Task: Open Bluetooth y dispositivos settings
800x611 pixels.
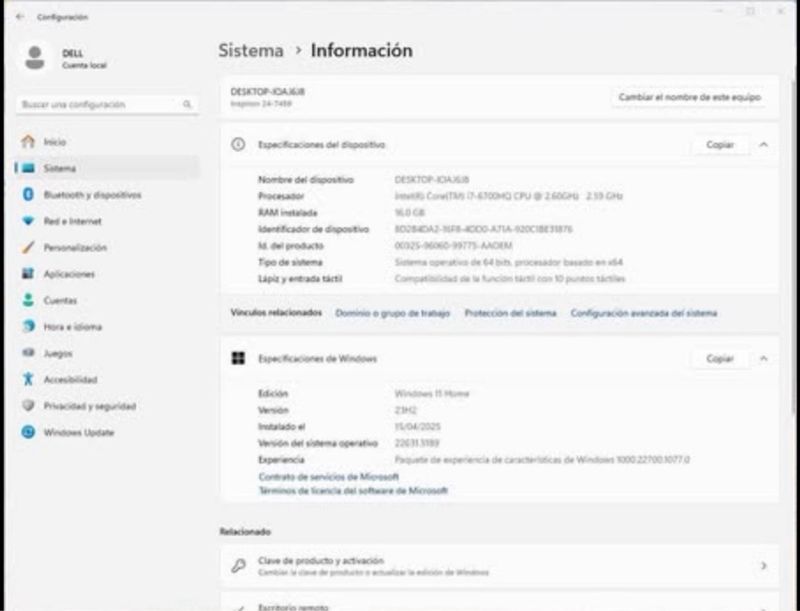Action: [107, 195]
